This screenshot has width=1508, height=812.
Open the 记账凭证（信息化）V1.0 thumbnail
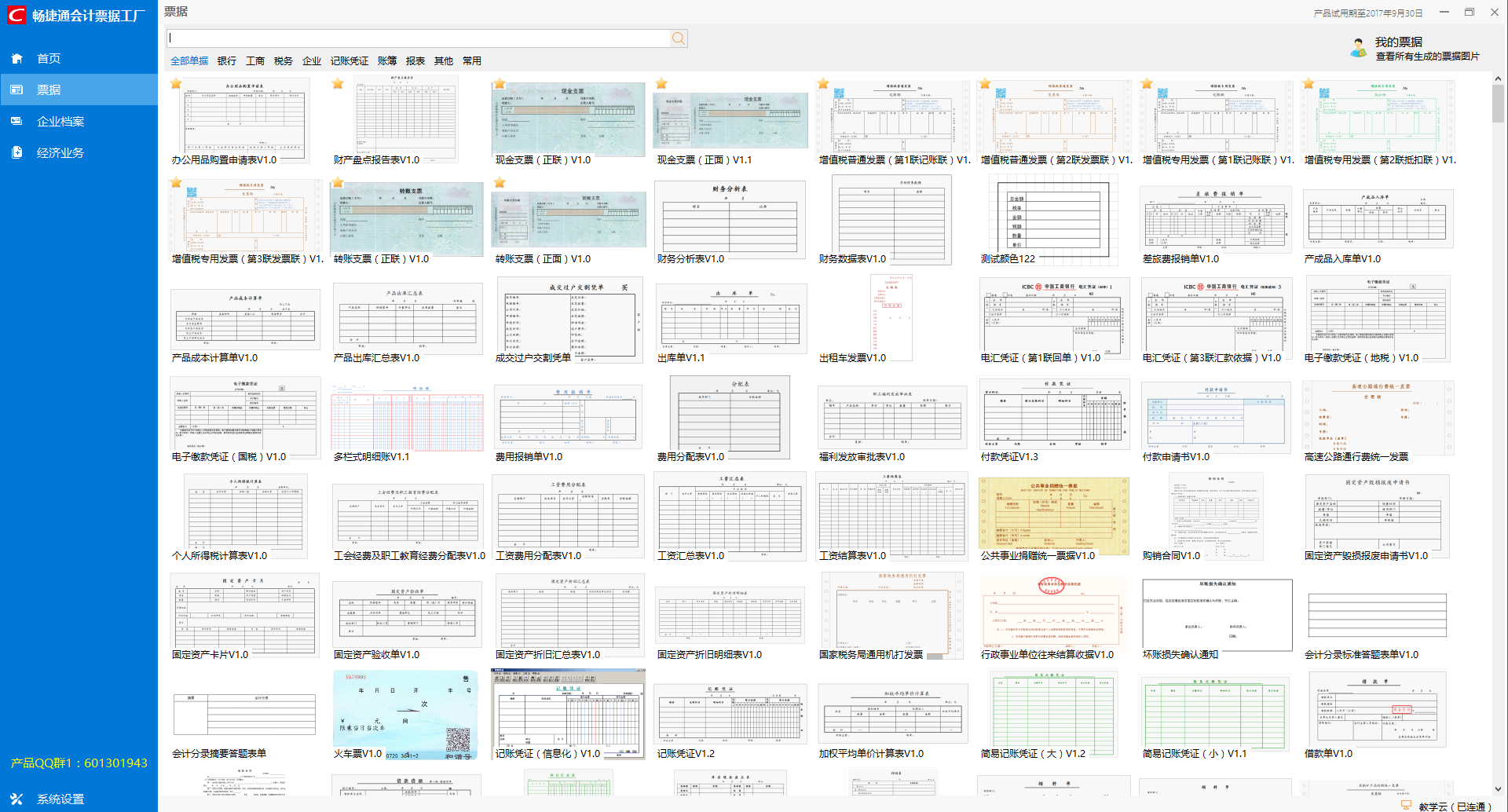[569, 715]
